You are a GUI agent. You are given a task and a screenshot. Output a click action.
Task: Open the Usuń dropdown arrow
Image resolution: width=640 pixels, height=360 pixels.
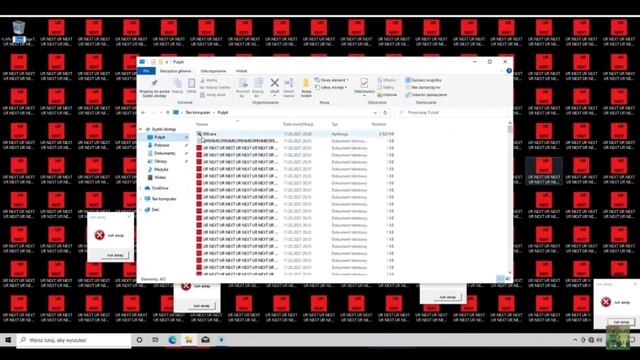point(274,96)
